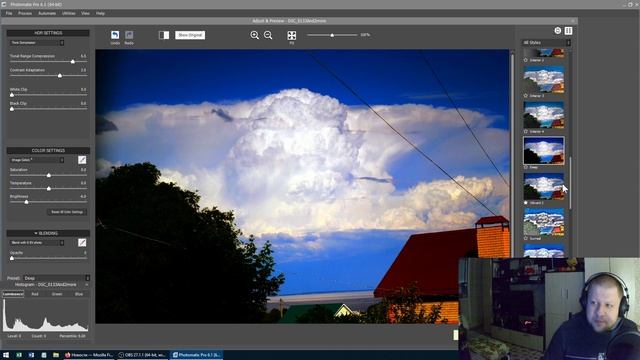Open the File menu

9,13
